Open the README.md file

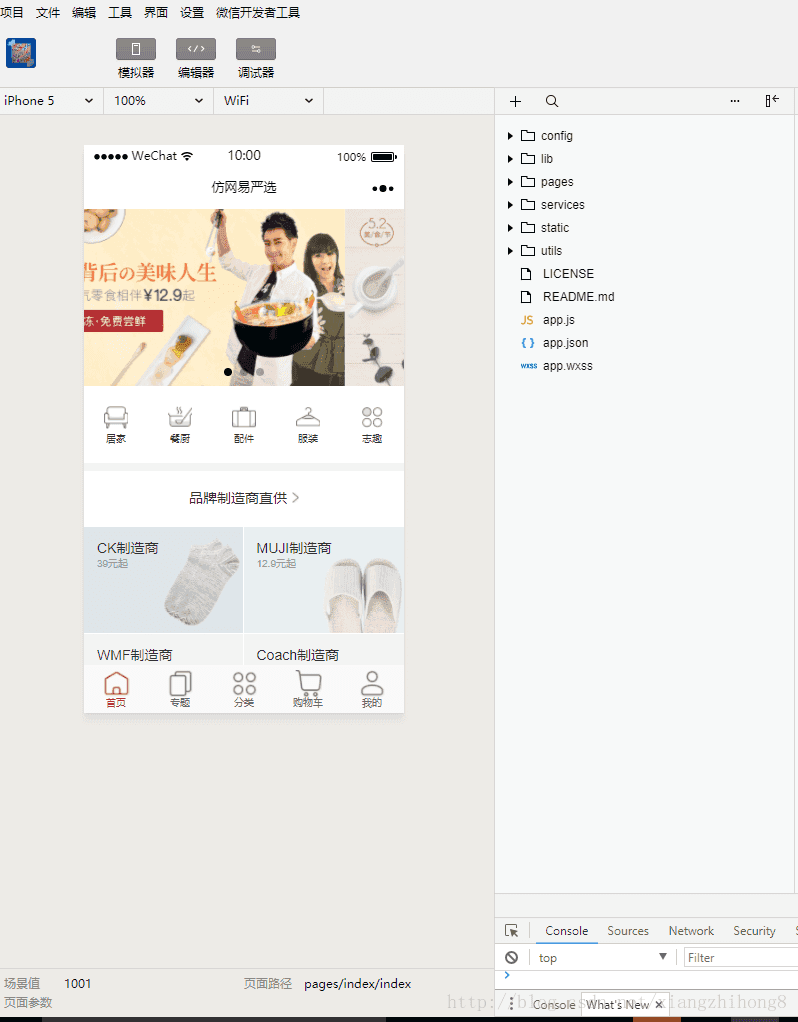click(578, 297)
